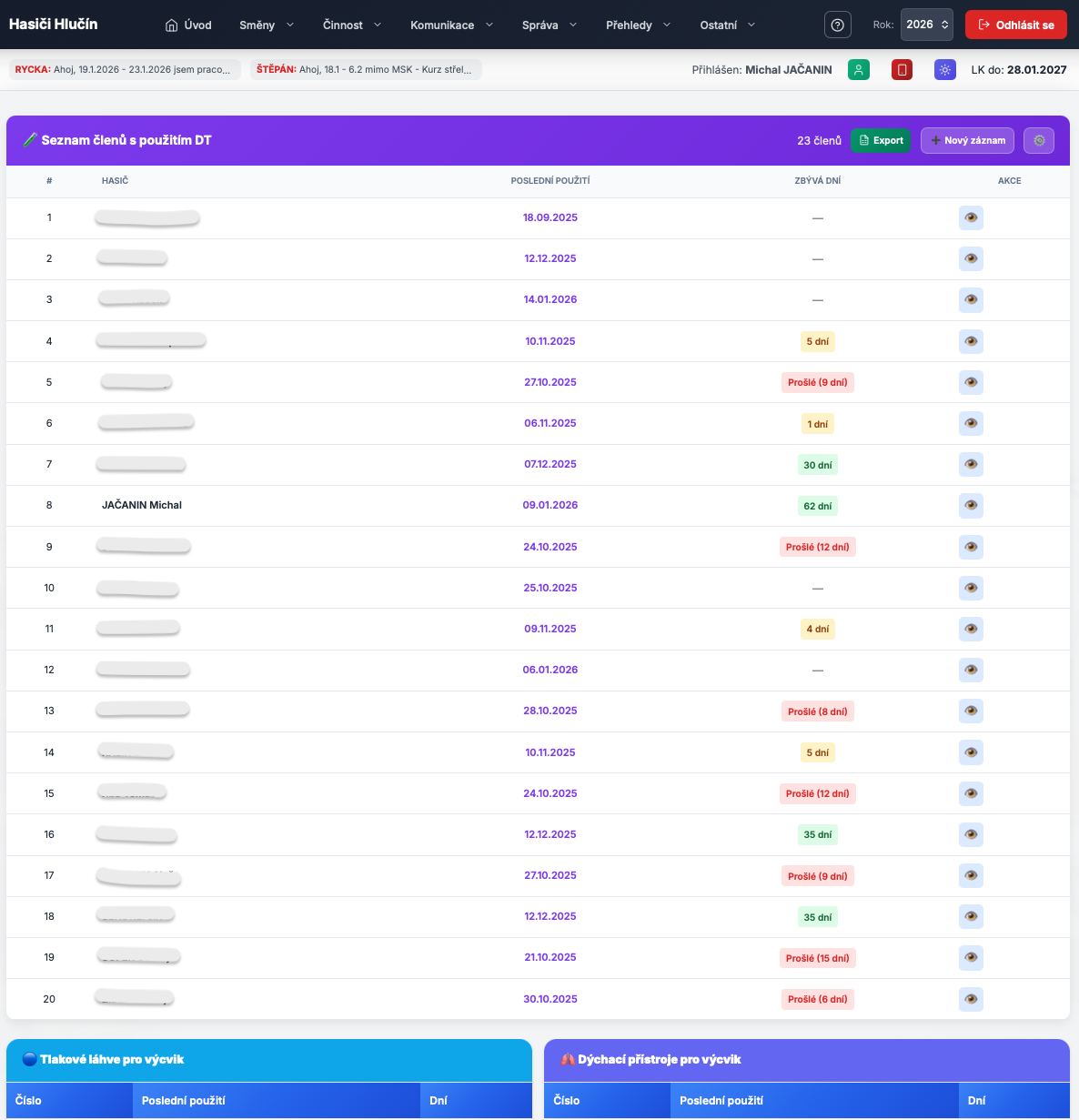Viewport: 1079px width, 1120px height.
Task: Show row 12 details via eye icon
Action: click(971, 671)
